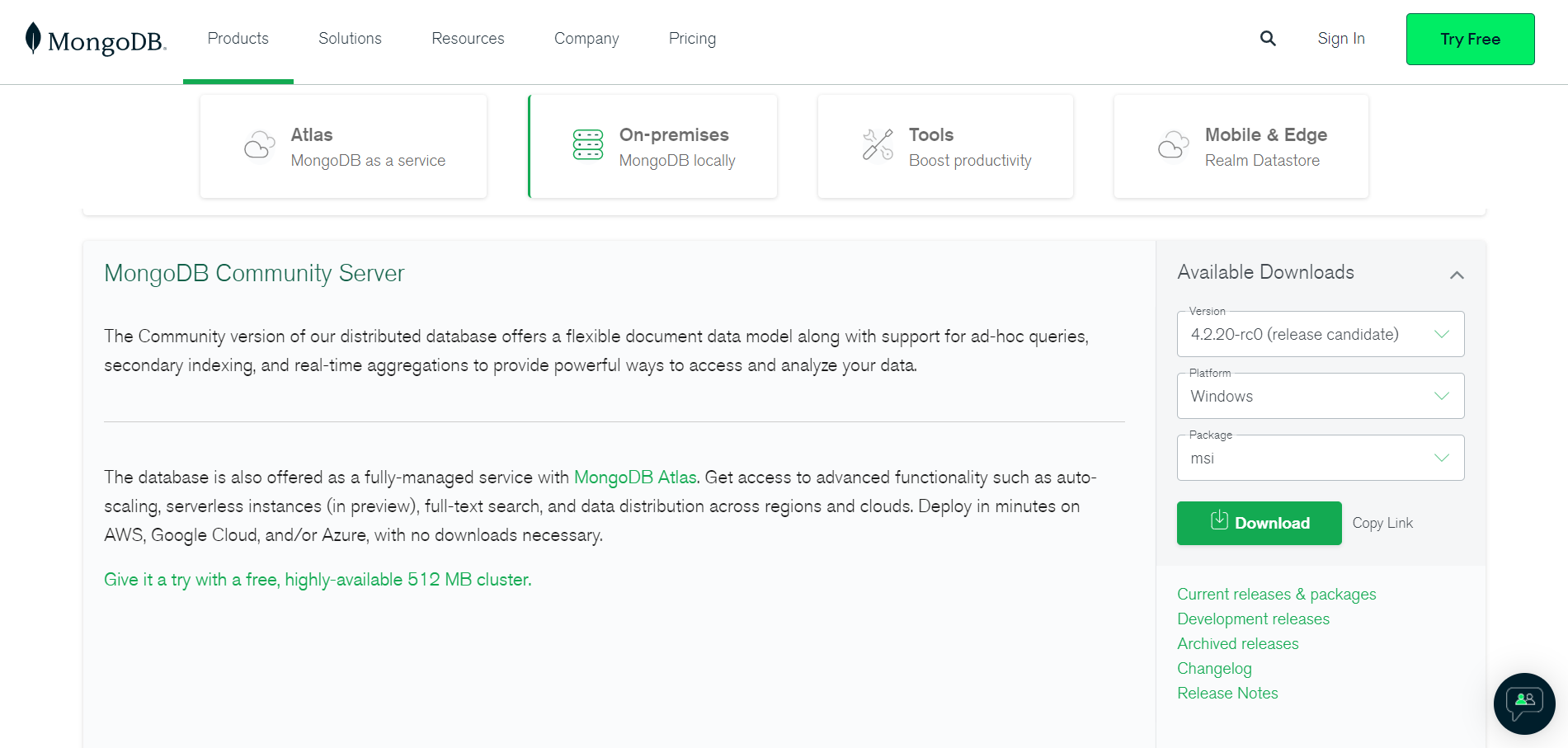Viewport: 1568px width, 748px height.
Task: Click the Try Free button
Action: click(x=1470, y=39)
